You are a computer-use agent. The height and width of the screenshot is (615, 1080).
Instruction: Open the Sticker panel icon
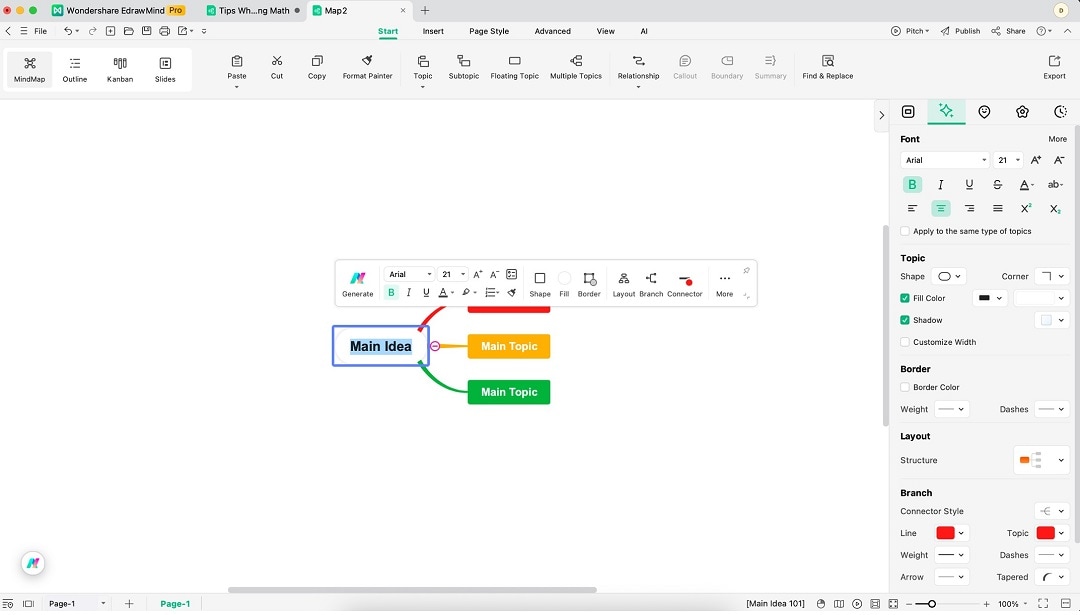pos(984,111)
